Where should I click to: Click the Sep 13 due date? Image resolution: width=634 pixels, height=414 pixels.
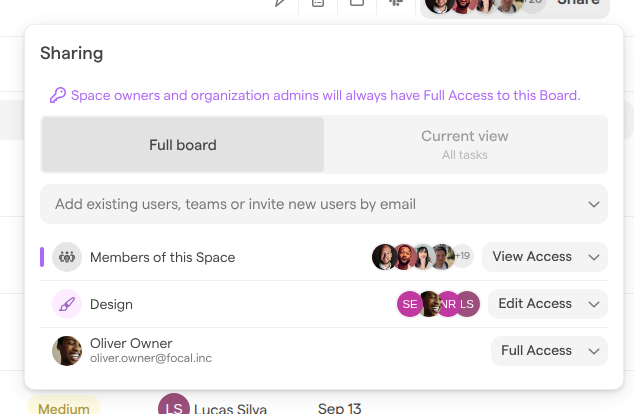pyautogui.click(x=339, y=408)
